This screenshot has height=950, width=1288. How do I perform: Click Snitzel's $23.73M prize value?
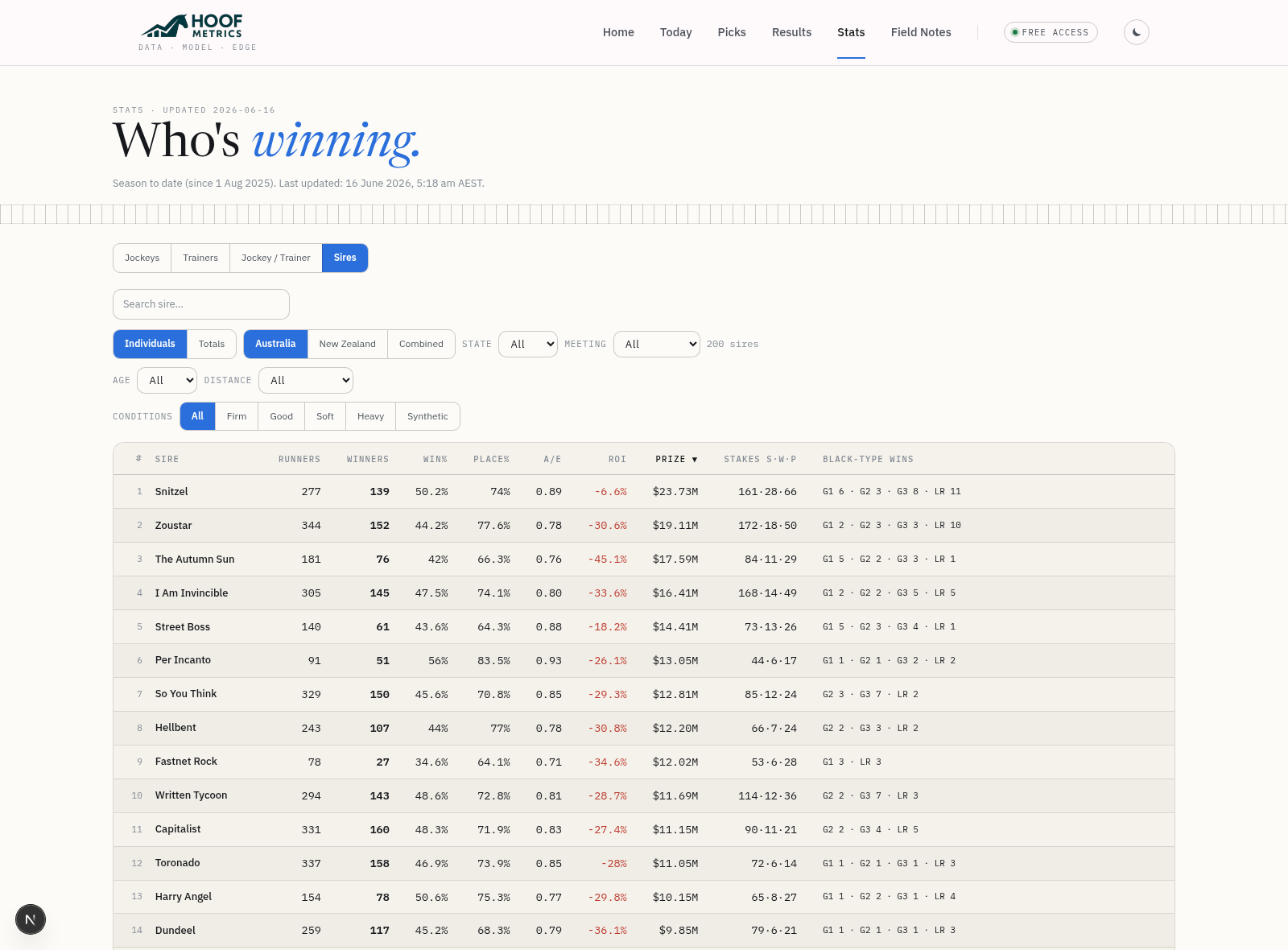coord(675,492)
